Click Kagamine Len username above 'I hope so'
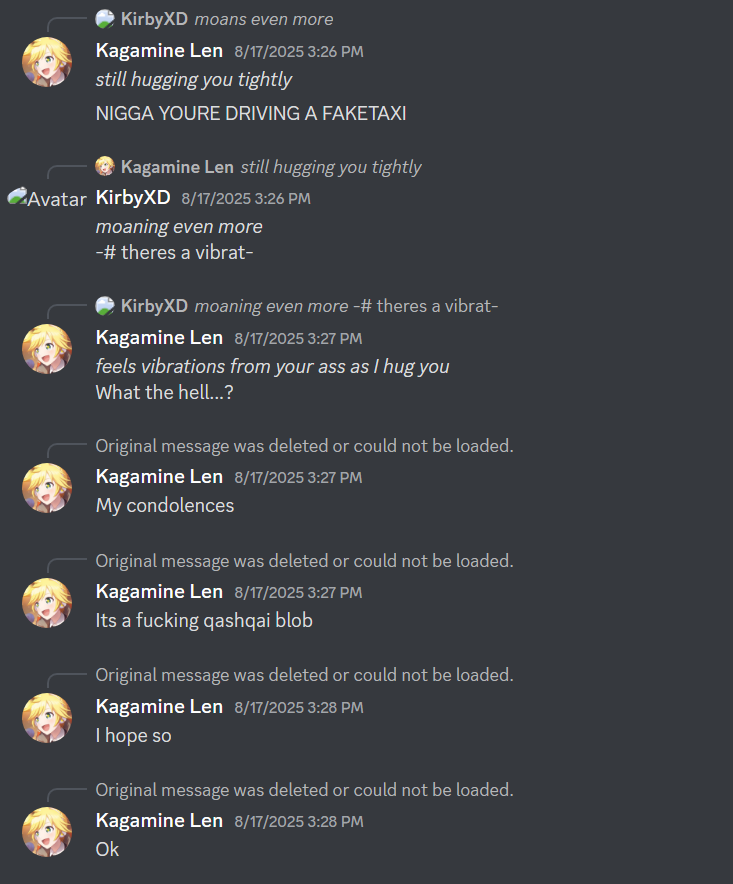 pos(159,706)
